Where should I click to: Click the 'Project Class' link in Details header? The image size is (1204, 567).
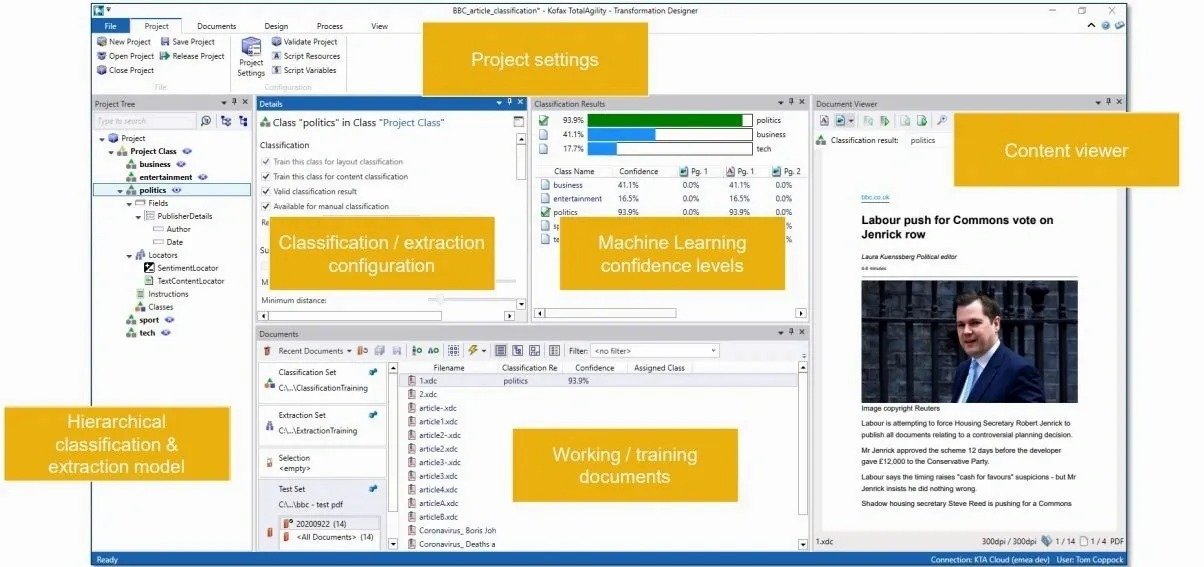[x=412, y=122]
